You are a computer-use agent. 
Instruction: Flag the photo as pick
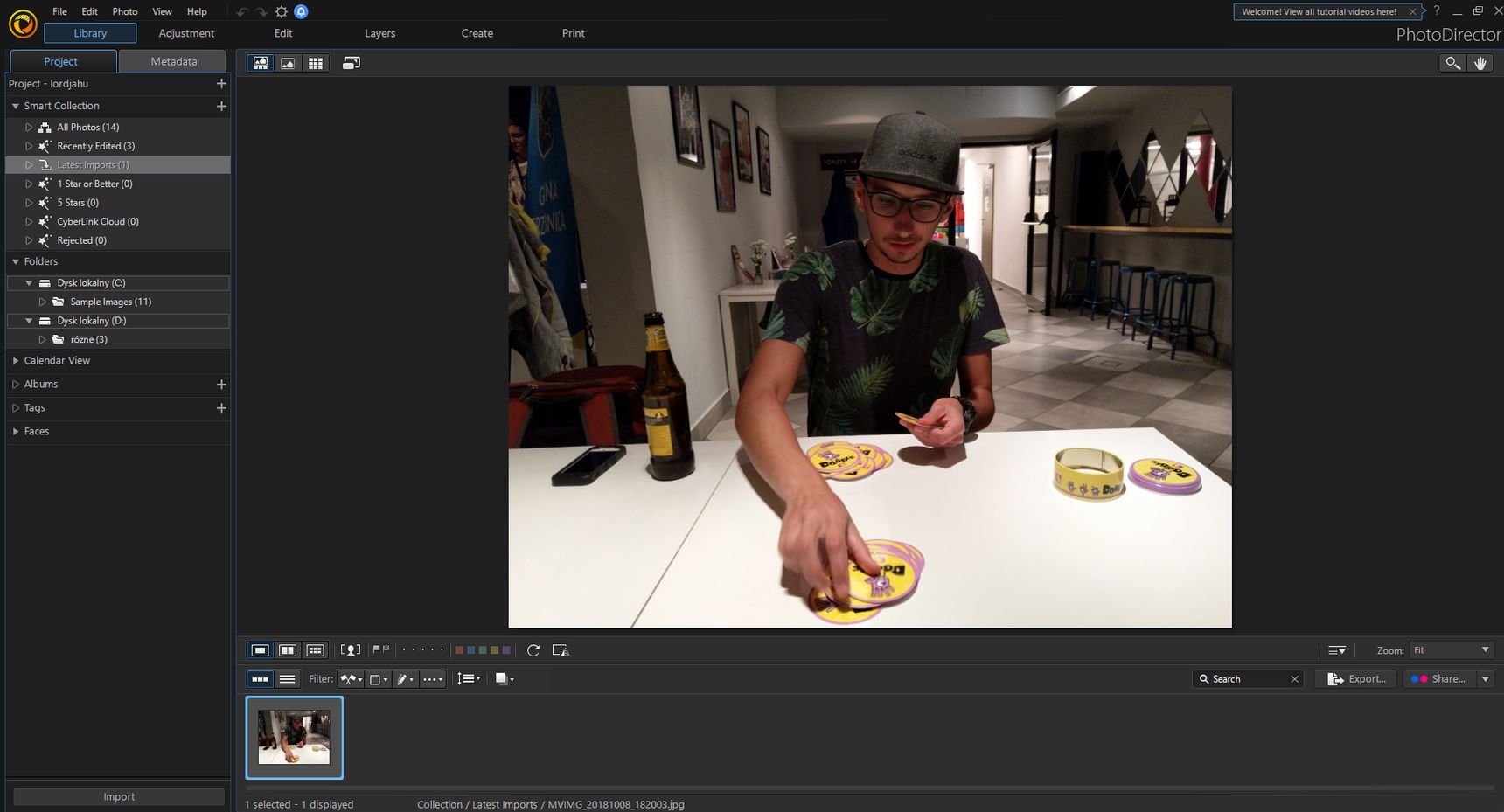376,649
